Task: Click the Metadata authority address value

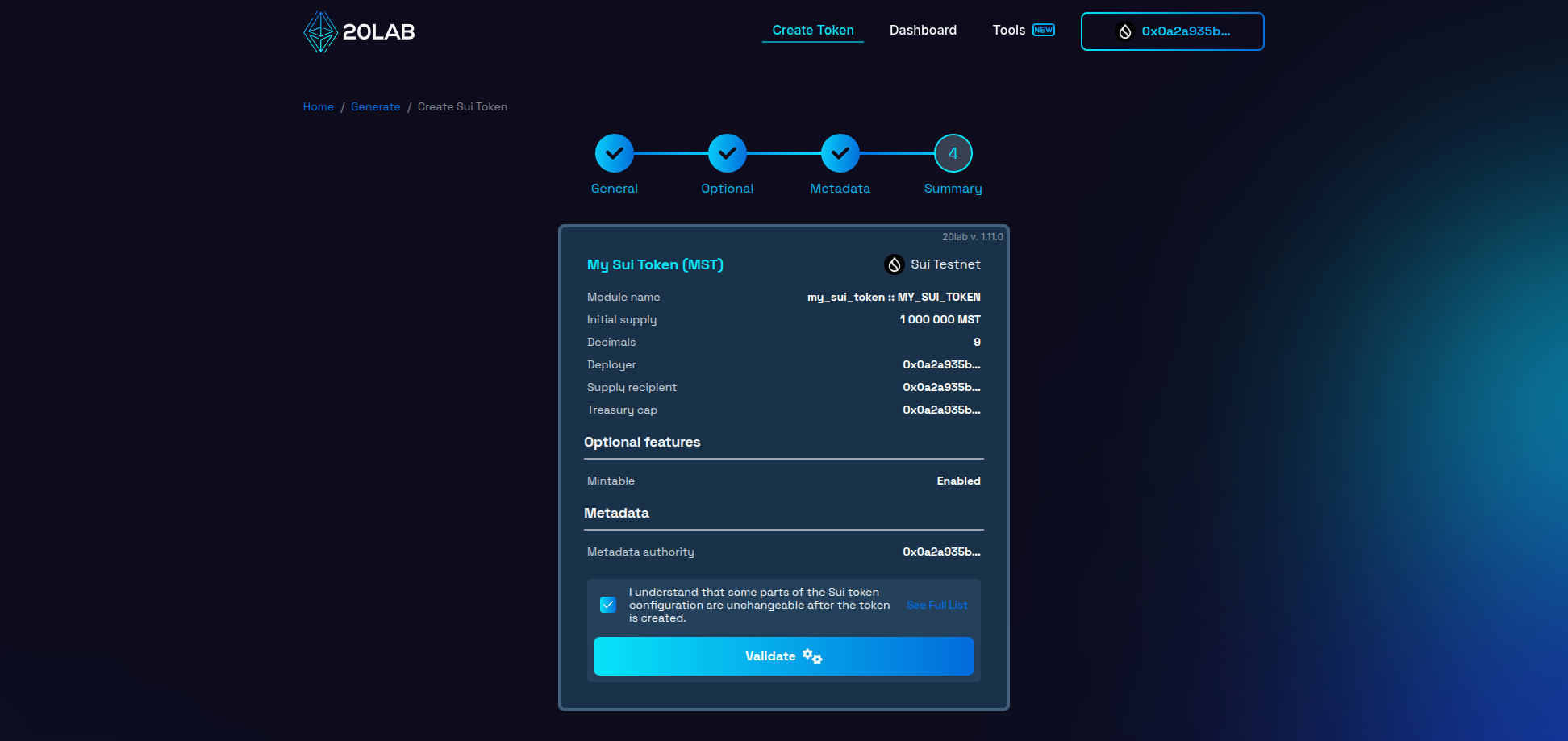Action: point(941,552)
